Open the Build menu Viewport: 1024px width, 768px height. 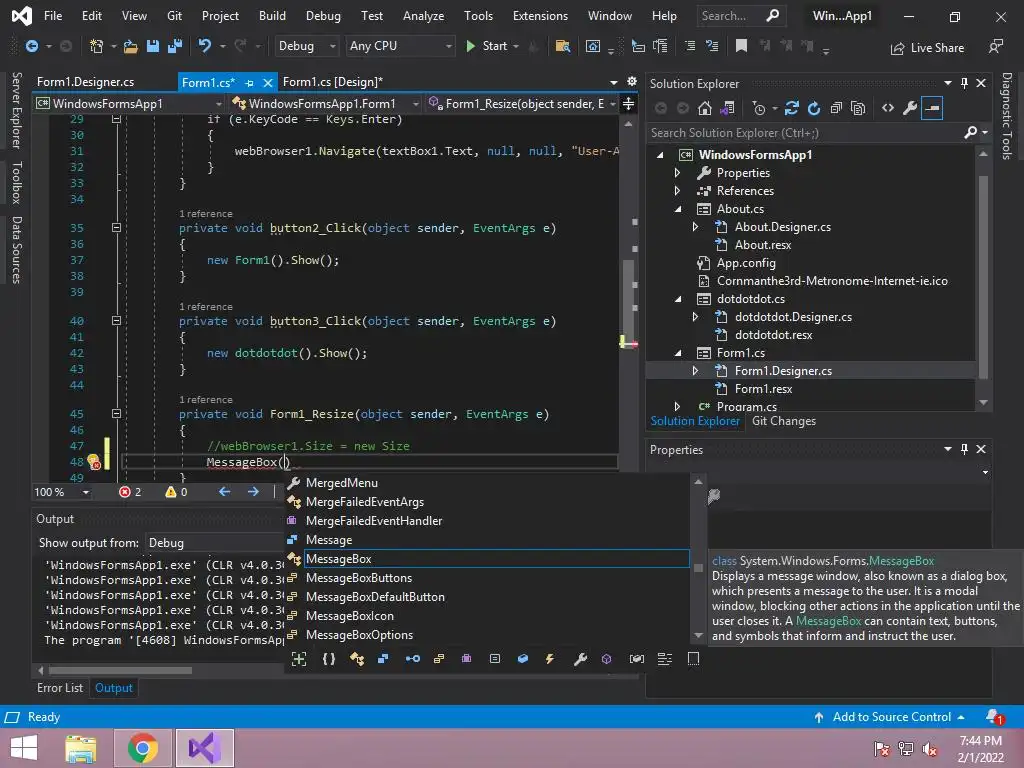pos(272,16)
